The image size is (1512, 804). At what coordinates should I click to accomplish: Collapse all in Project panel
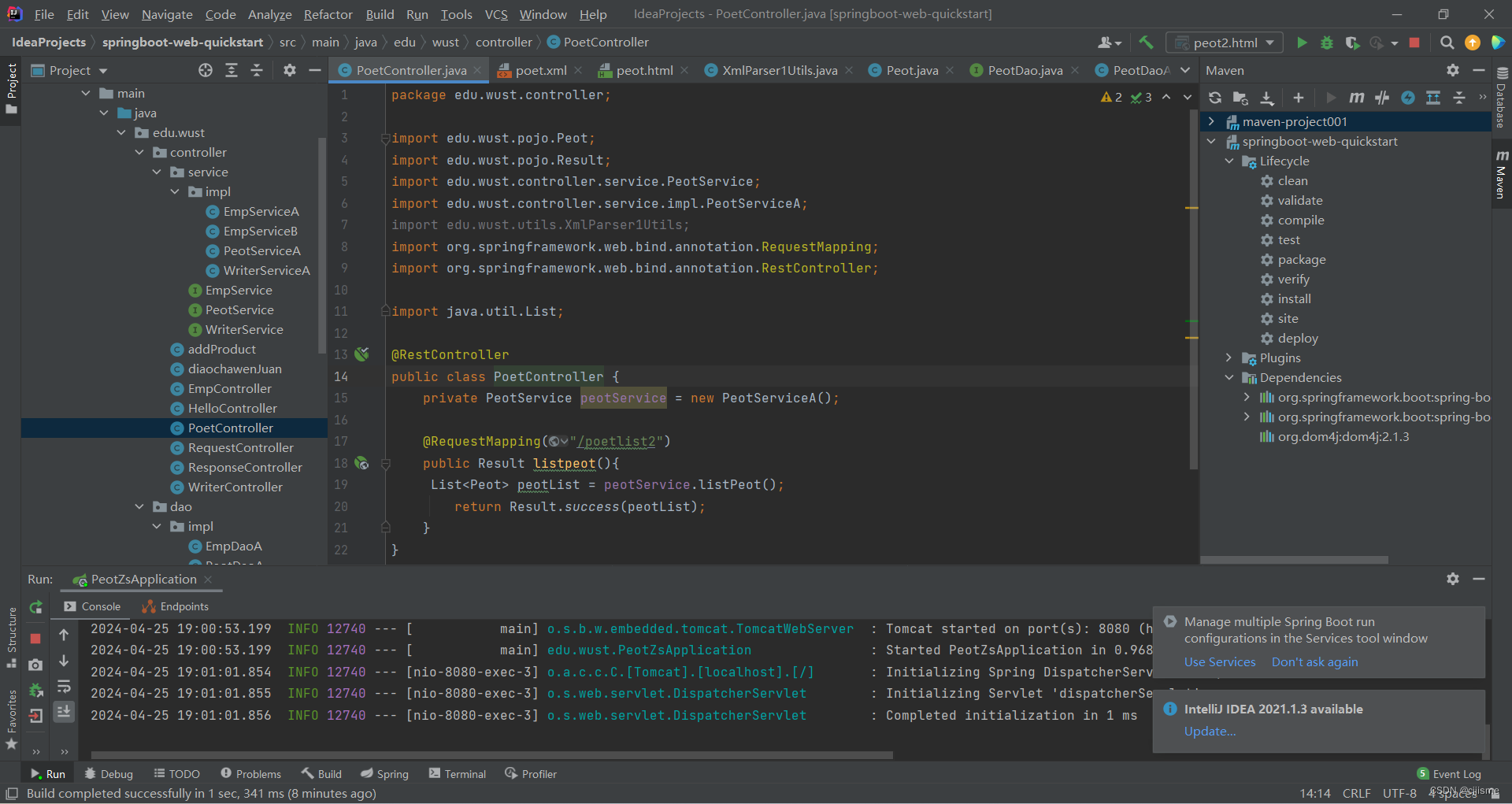[x=257, y=70]
